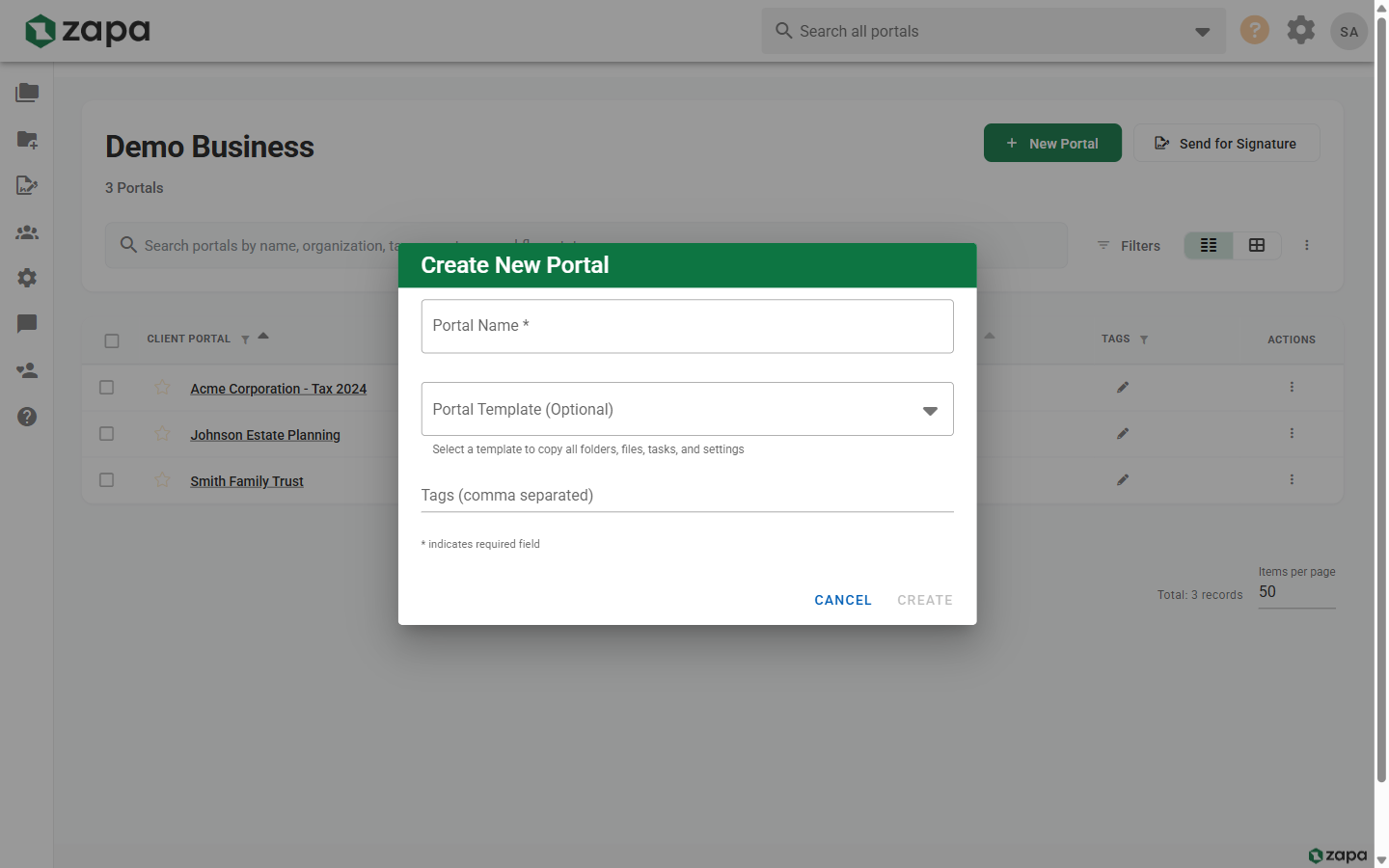Star the Johnson Estate Planning portal
The image size is (1389, 868).
[x=162, y=434]
